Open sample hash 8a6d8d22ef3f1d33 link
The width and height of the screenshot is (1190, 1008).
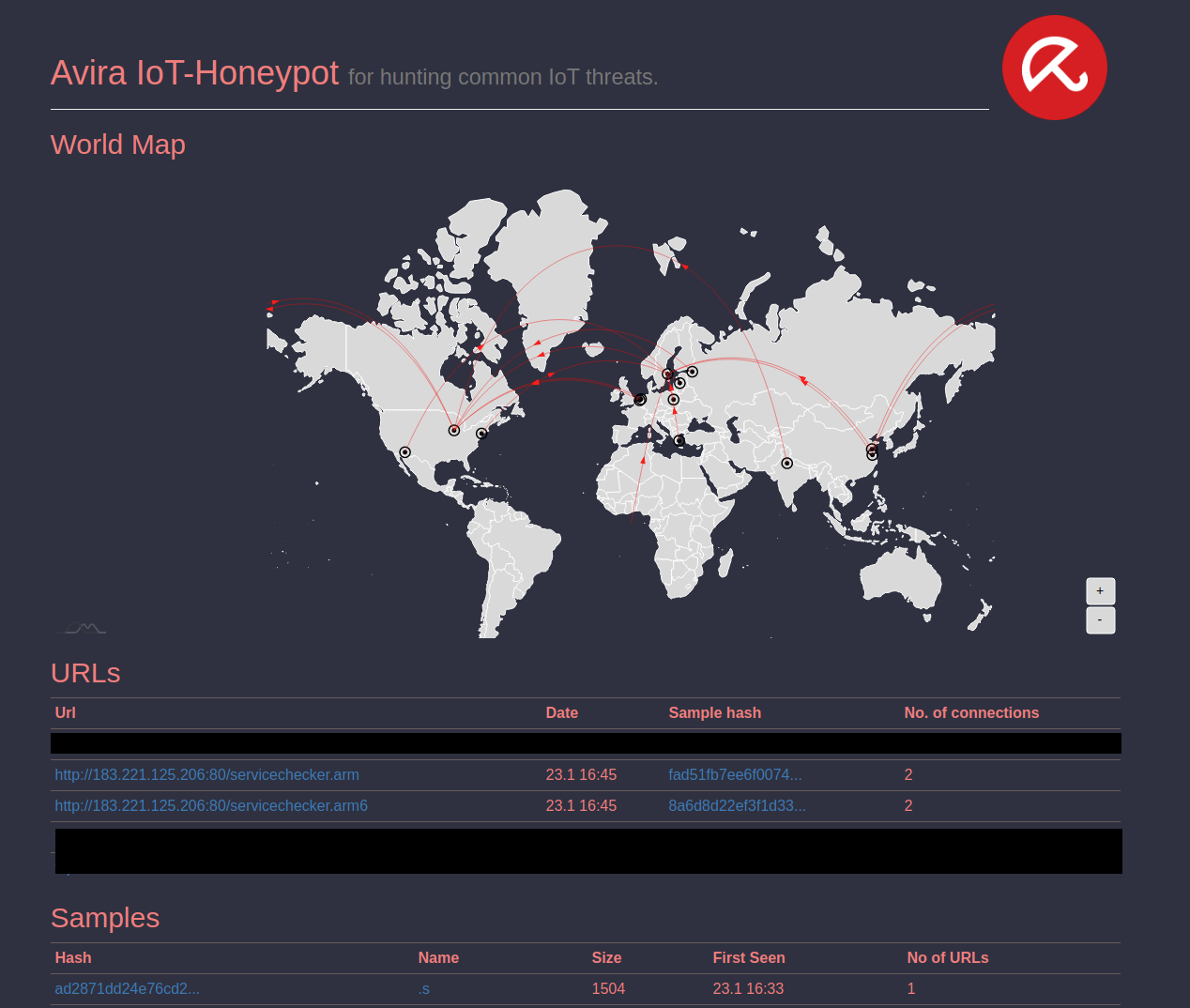tap(737, 806)
